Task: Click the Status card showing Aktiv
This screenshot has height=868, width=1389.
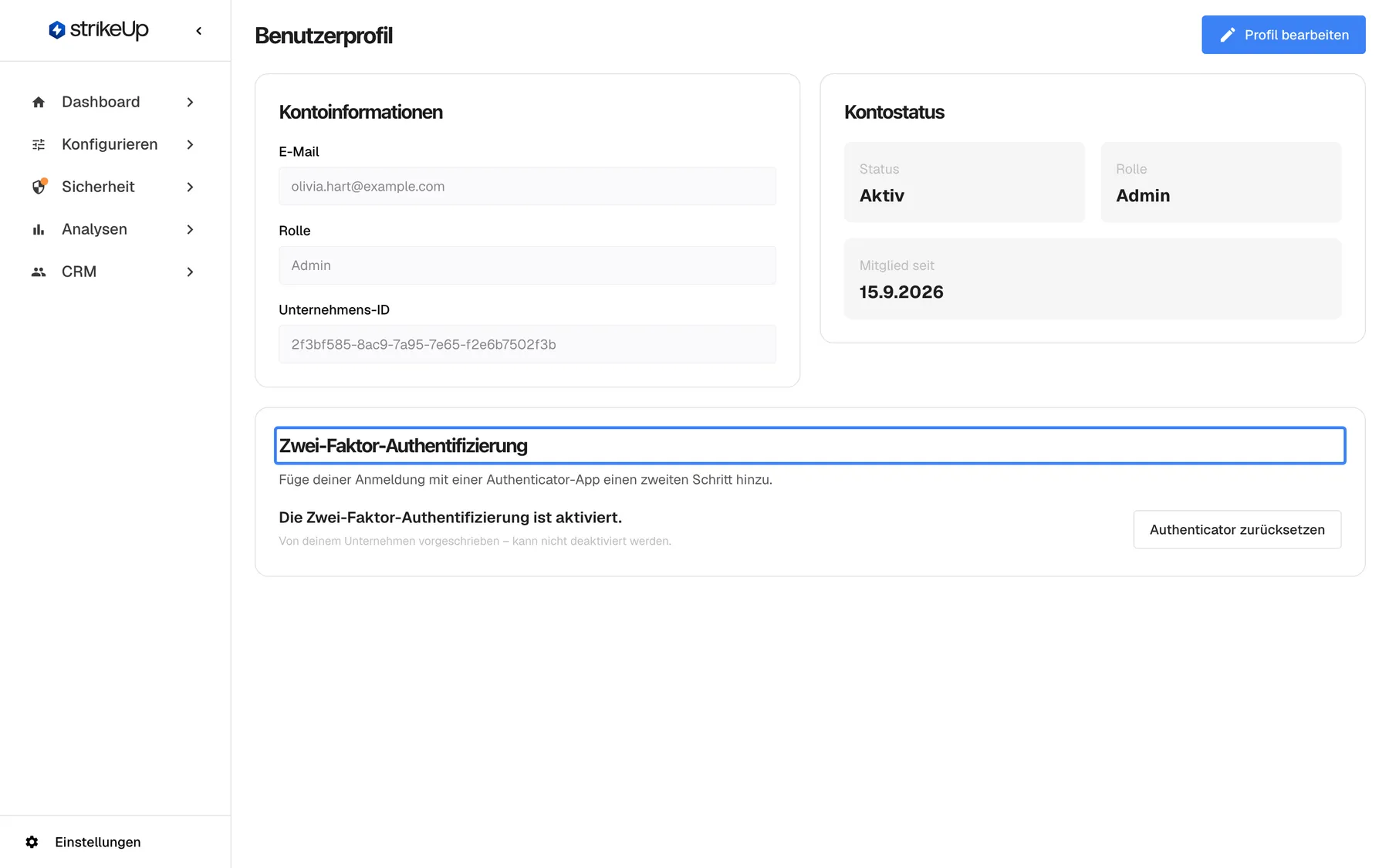Action: click(x=965, y=182)
